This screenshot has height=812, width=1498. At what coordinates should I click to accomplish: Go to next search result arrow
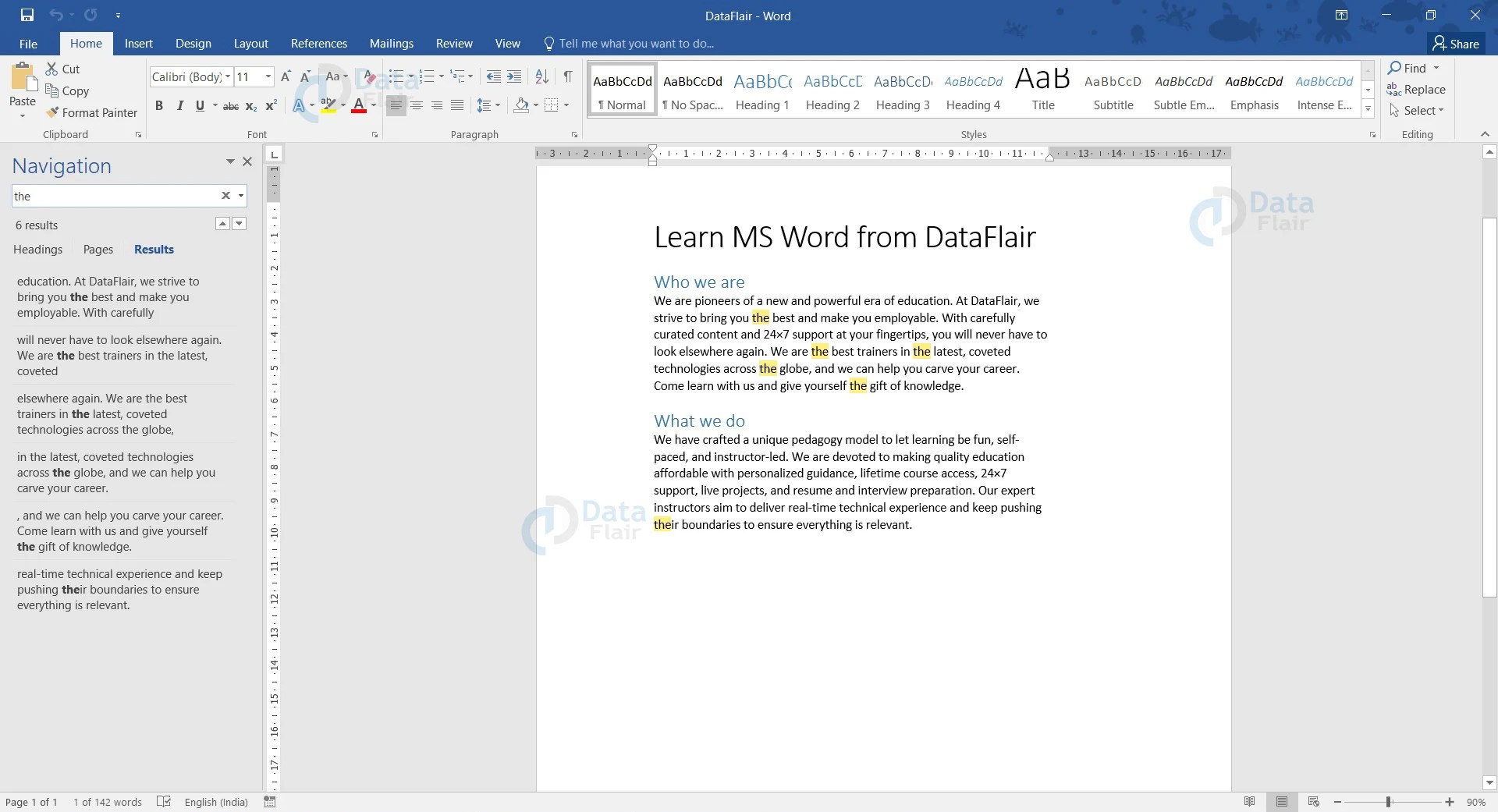[240, 224]
